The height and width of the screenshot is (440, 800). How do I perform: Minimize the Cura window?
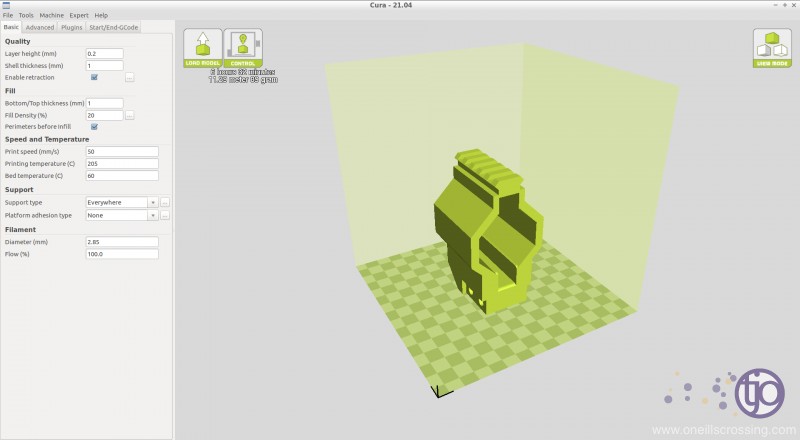[x=776, y=5]
